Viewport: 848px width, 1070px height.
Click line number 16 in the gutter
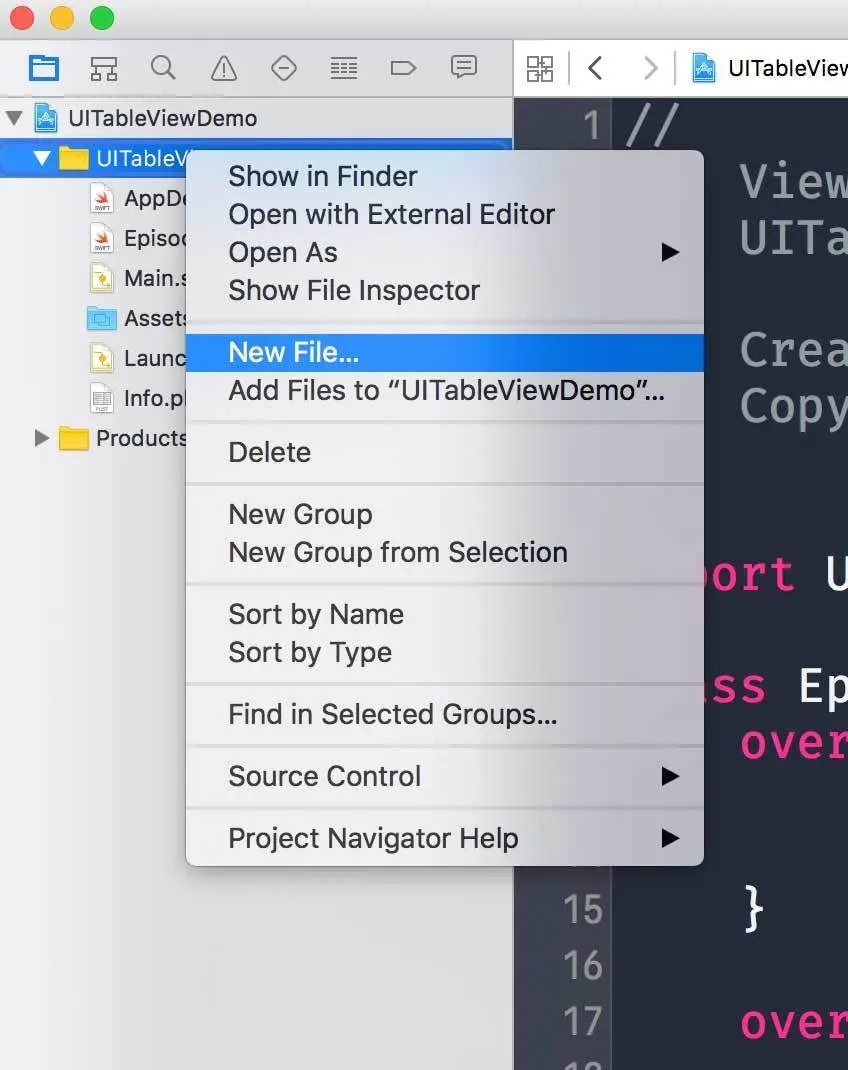point(583,966)
